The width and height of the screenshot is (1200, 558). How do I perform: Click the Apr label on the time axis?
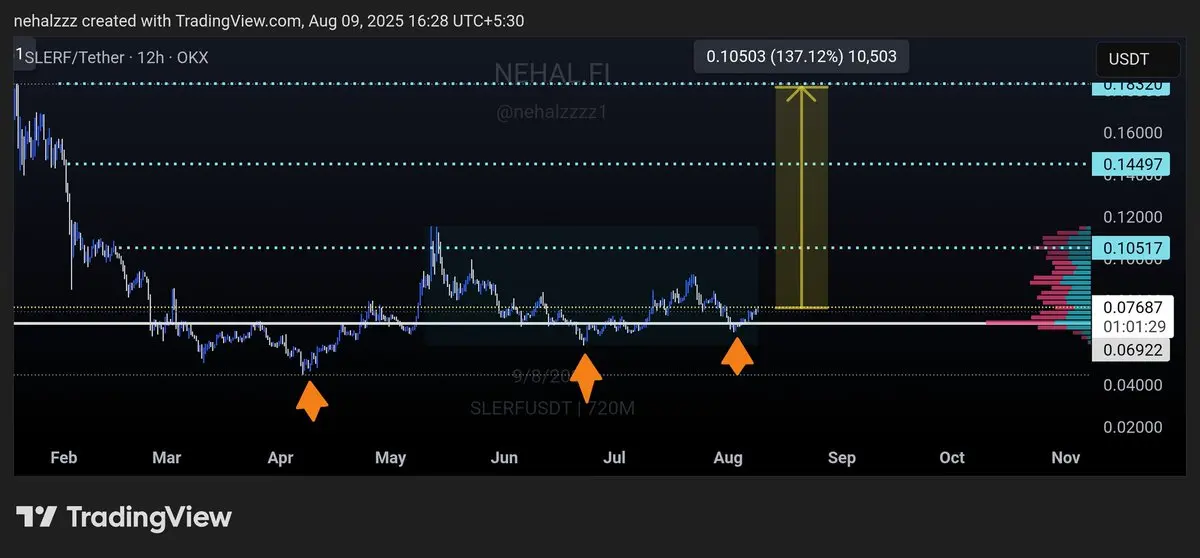[x=281, y=458]
